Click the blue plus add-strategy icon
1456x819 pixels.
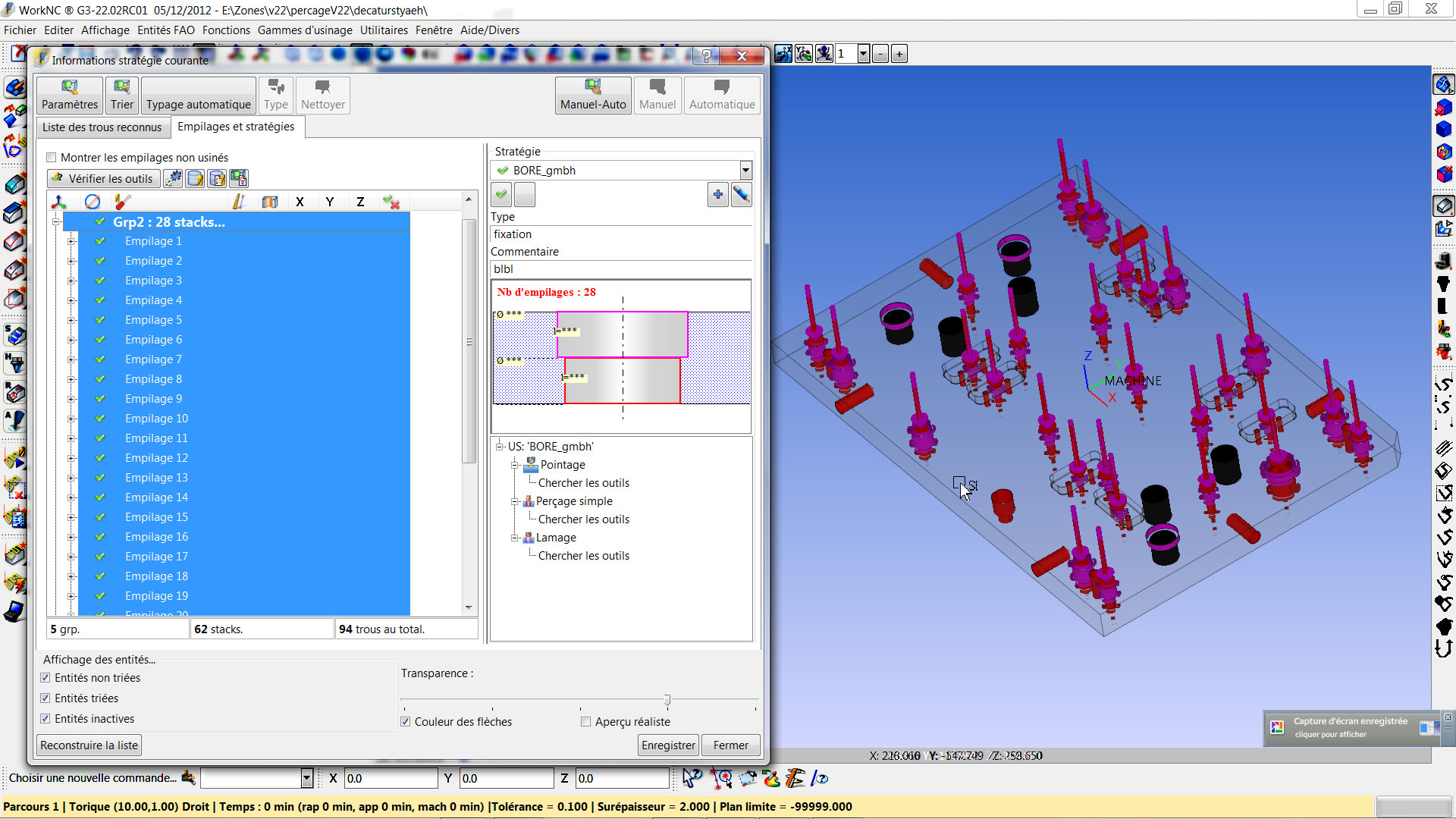717,195
